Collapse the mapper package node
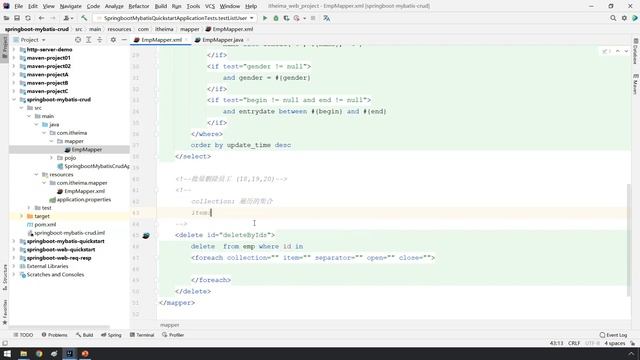This screenshot has height=360, width=640. (x=51, y=141)
